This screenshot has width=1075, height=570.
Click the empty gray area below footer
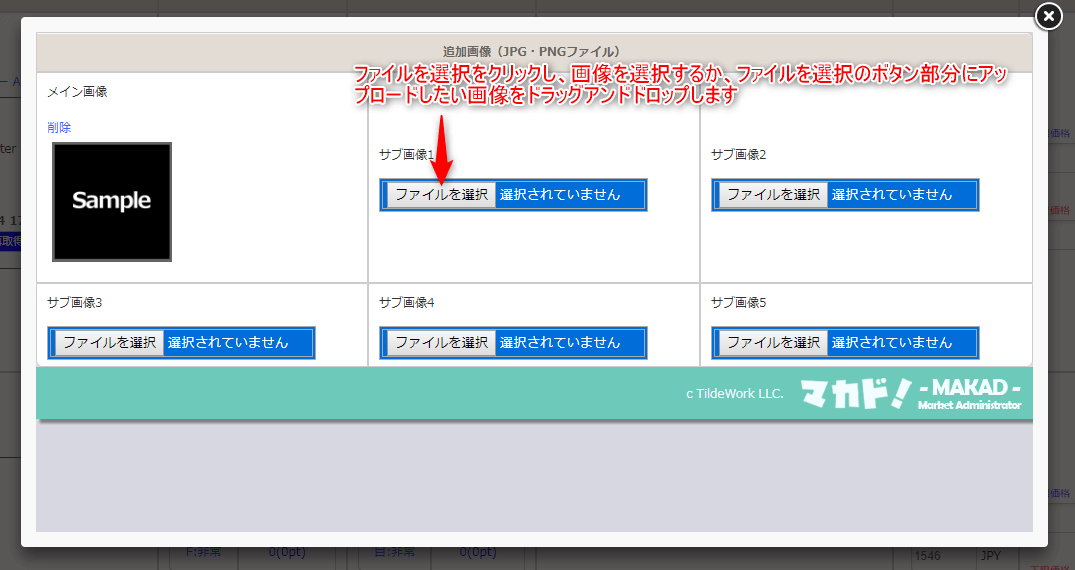[533, 480]
